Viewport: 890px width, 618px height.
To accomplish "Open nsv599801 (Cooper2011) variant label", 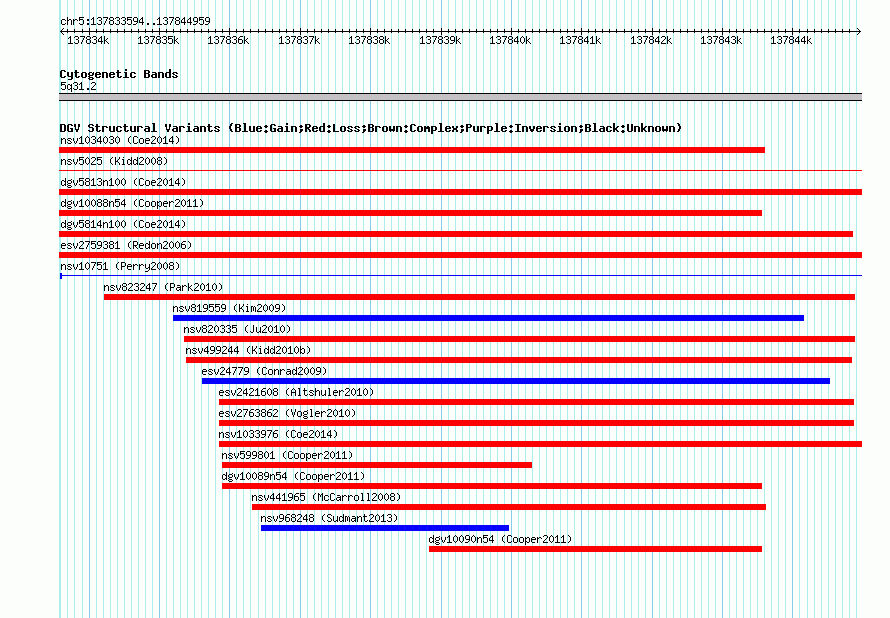I will coord(287,455).
